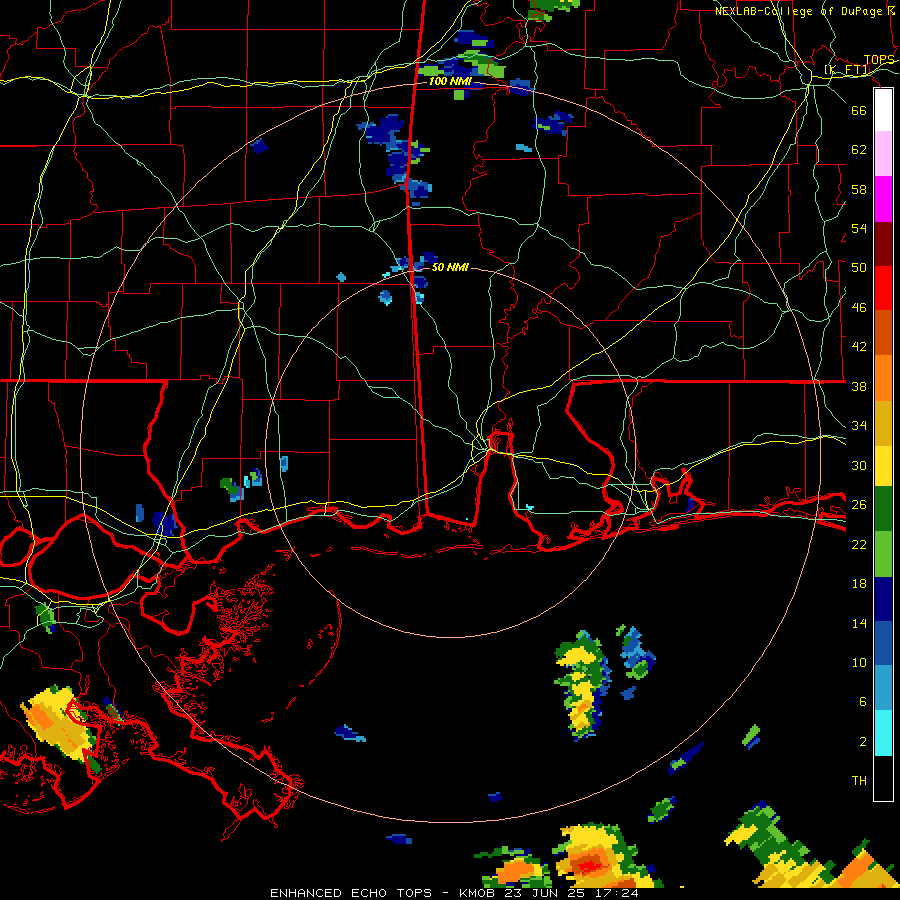Click the legend value "18"
900x900 pixels.
coord(859,584)
